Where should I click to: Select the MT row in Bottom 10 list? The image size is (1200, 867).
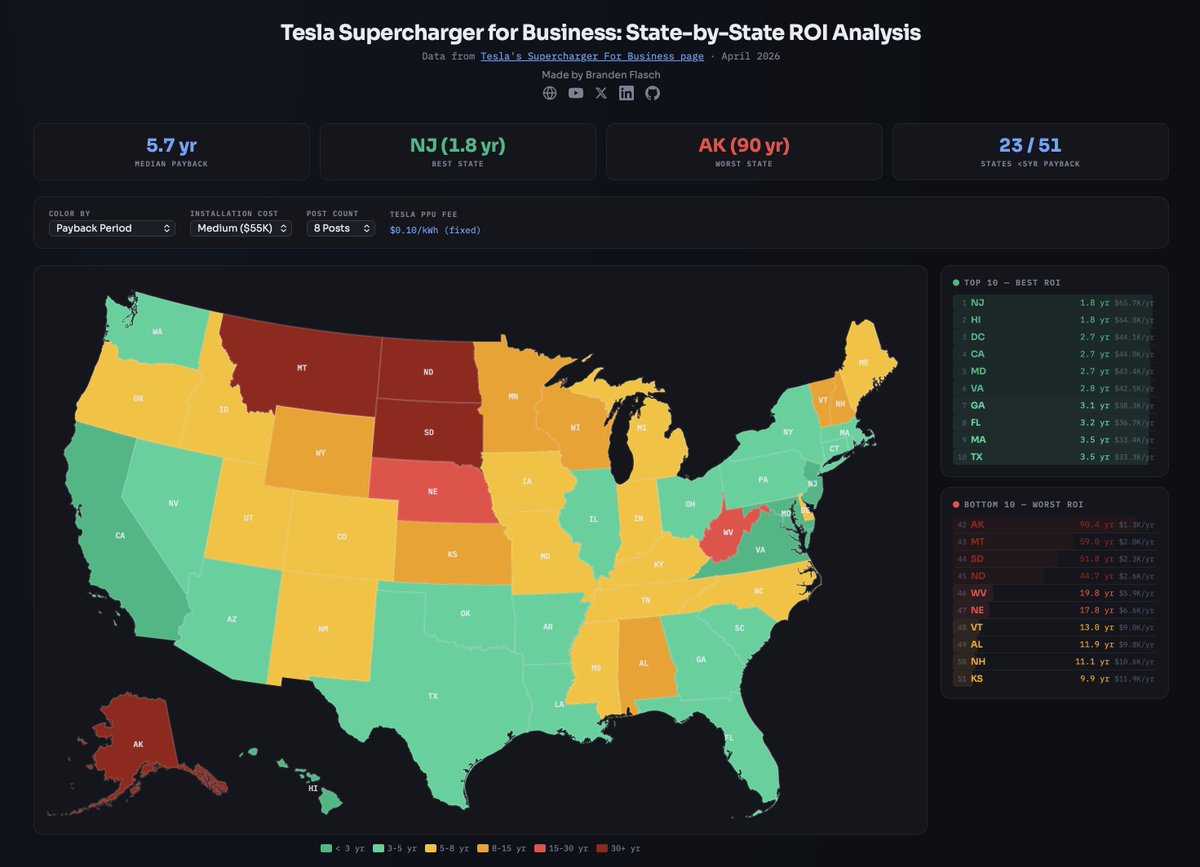coord(1054,541)
